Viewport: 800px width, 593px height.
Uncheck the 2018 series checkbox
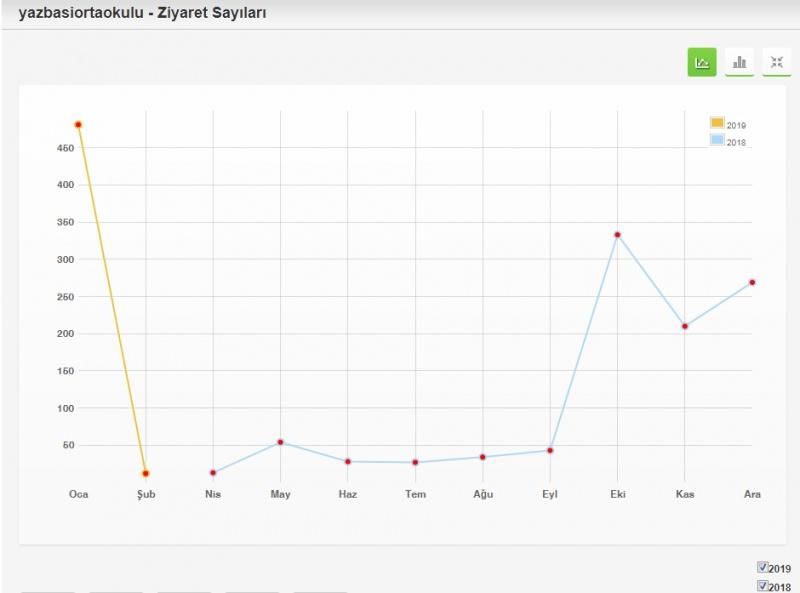coord(763,586)
